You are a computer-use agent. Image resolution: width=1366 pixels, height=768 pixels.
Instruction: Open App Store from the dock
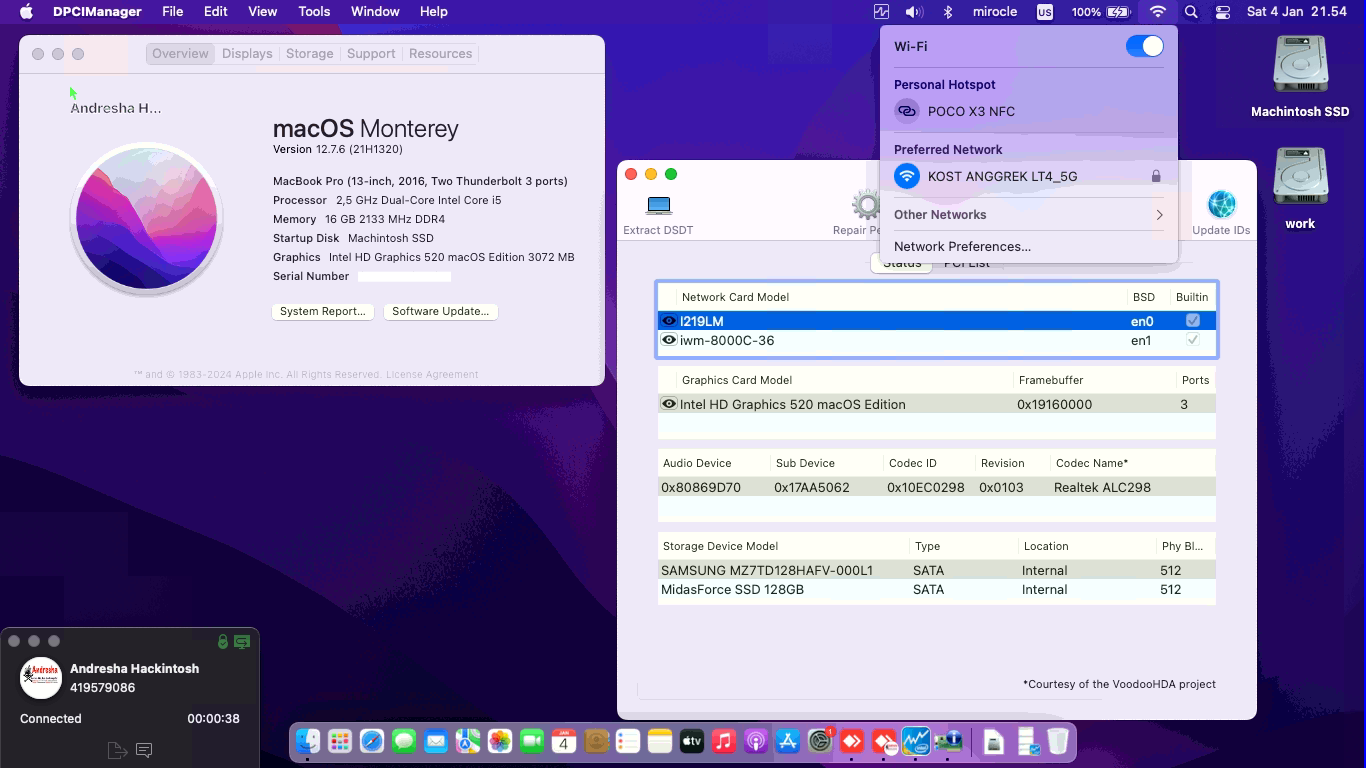coord(788,741)
